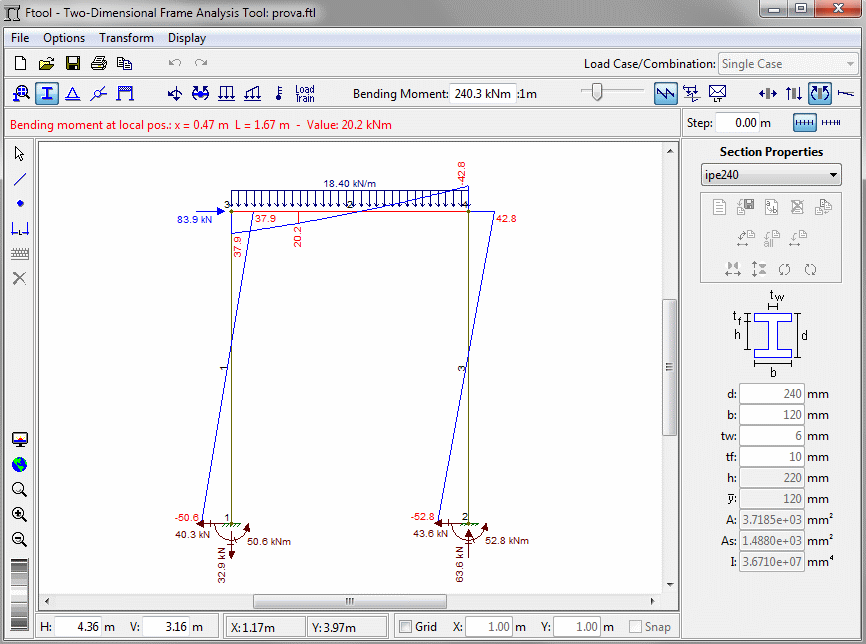The height and width of the screenshot is (644, 866).
Task: Edit the V dimension field
Action: point(166,626)
